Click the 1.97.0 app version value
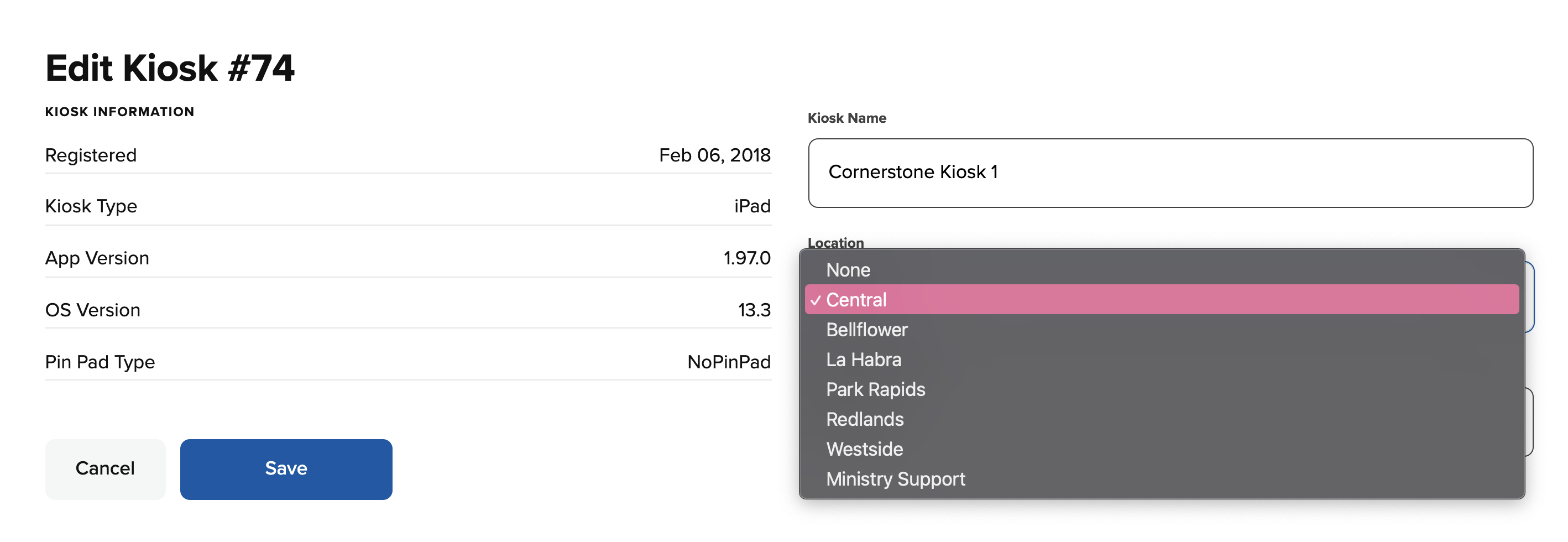Screen dimensions: 1568x542 [746, 258]
